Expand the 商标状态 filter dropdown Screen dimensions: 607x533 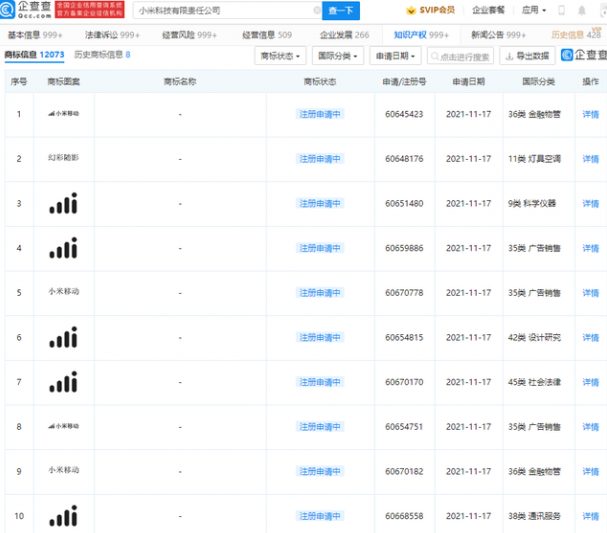(x=280, y=56)
